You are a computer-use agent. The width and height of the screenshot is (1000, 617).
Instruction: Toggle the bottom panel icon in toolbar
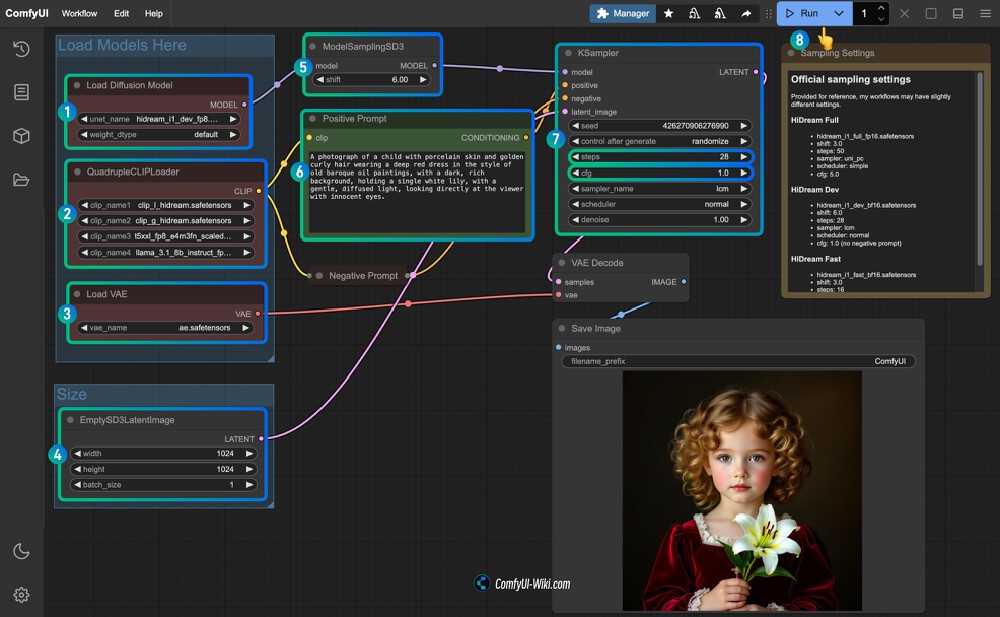(957, 14)
